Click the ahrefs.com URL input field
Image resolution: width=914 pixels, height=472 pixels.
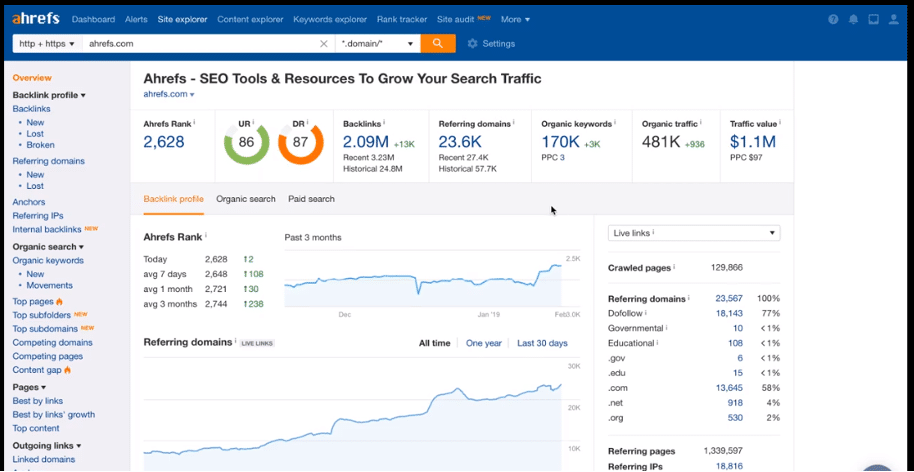[x=200, y=44]
